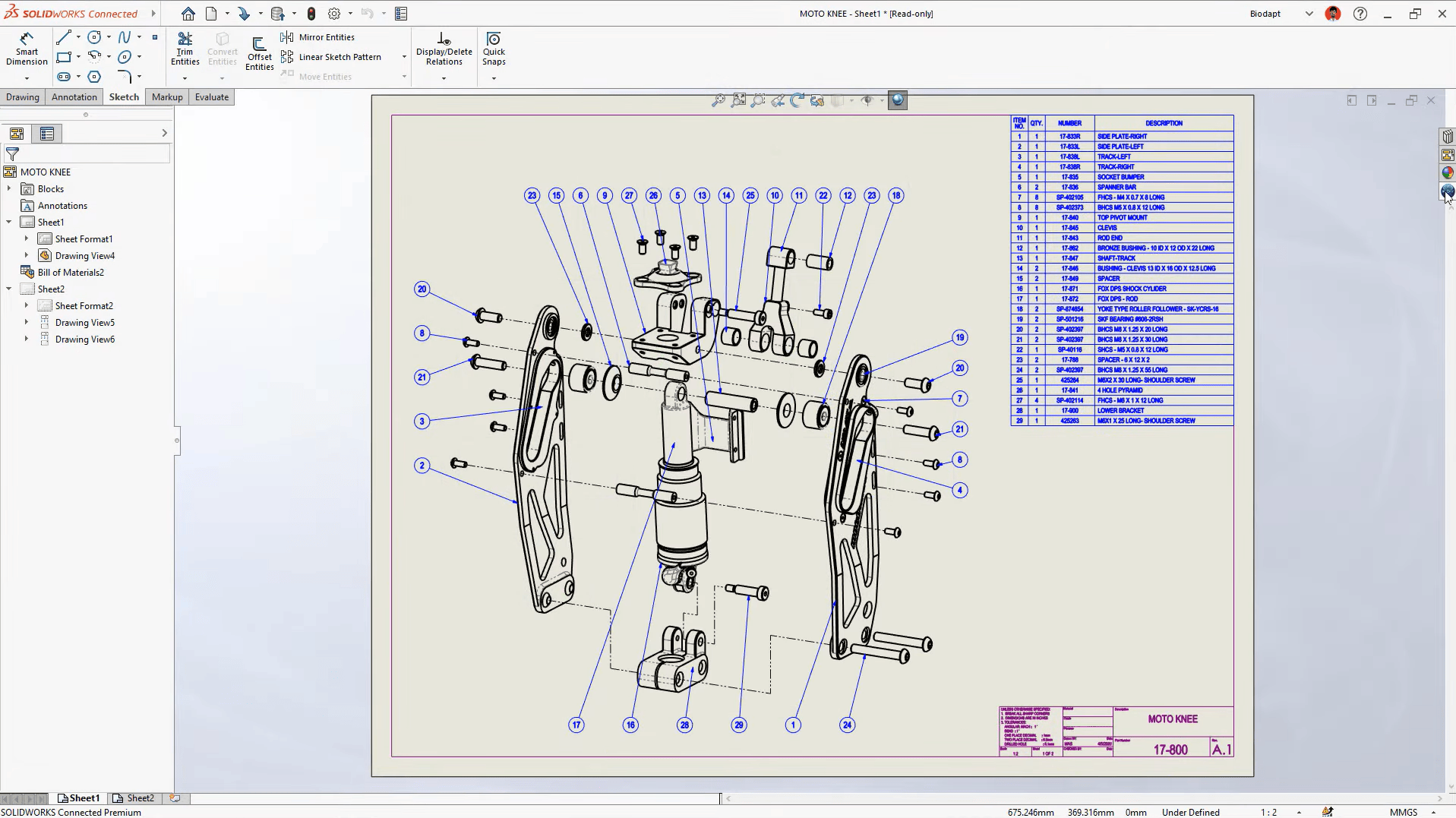Open the Annotation ribbon tab
Image resolution: width=1456 pixels, height=818 pixels.
(x=74, y=97)
